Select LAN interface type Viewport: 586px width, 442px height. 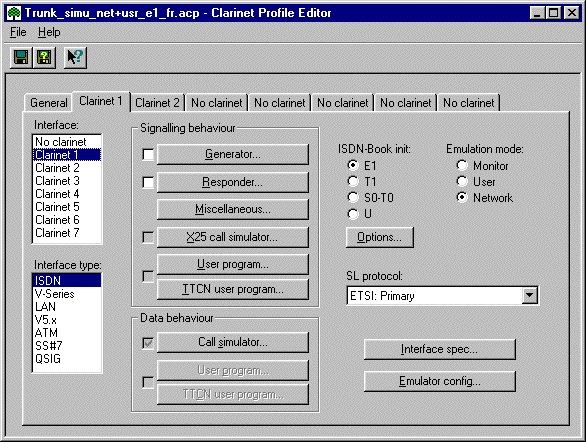point(67,307)
